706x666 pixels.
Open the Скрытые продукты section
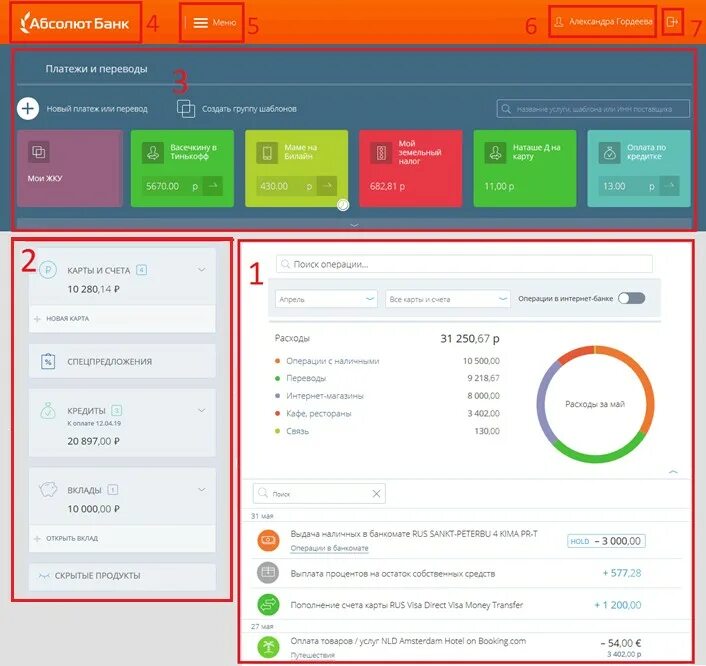(x=122, y=576)
